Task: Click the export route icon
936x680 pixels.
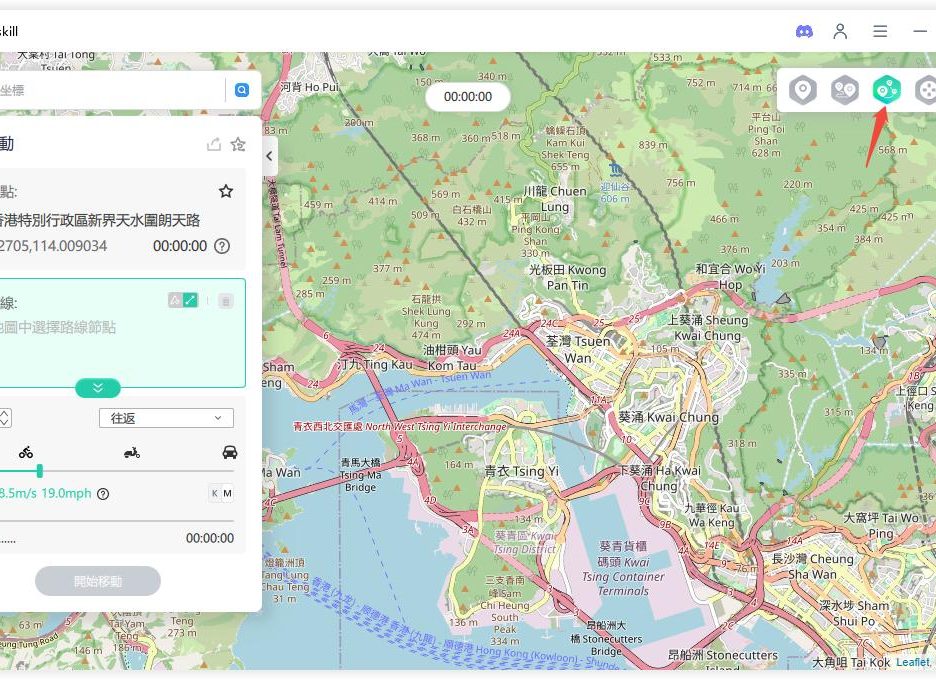Action: coord(213,145)
